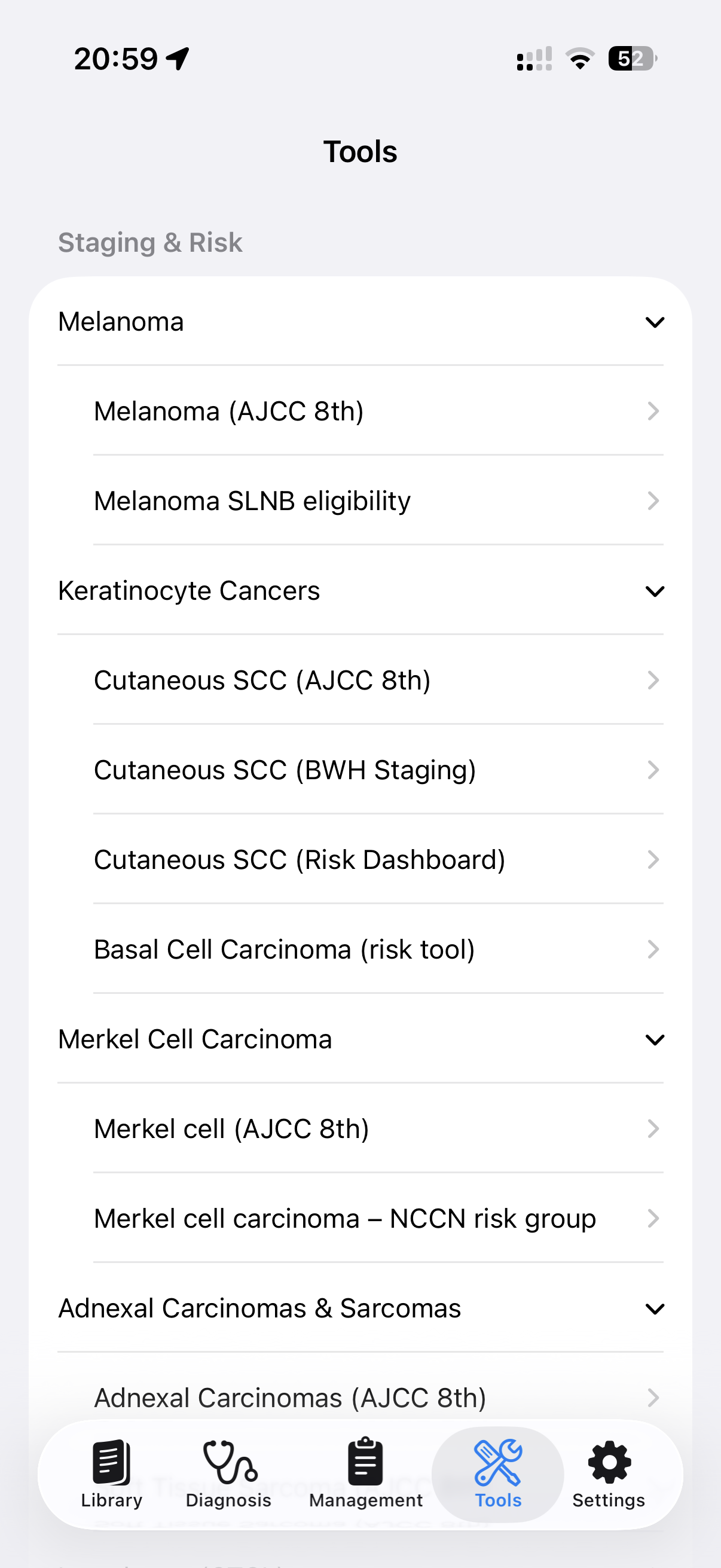Open Melanoma (AJCC 8th) staging tool
The width and height of the screenshot is (721, 1568).
coord(229,411)
